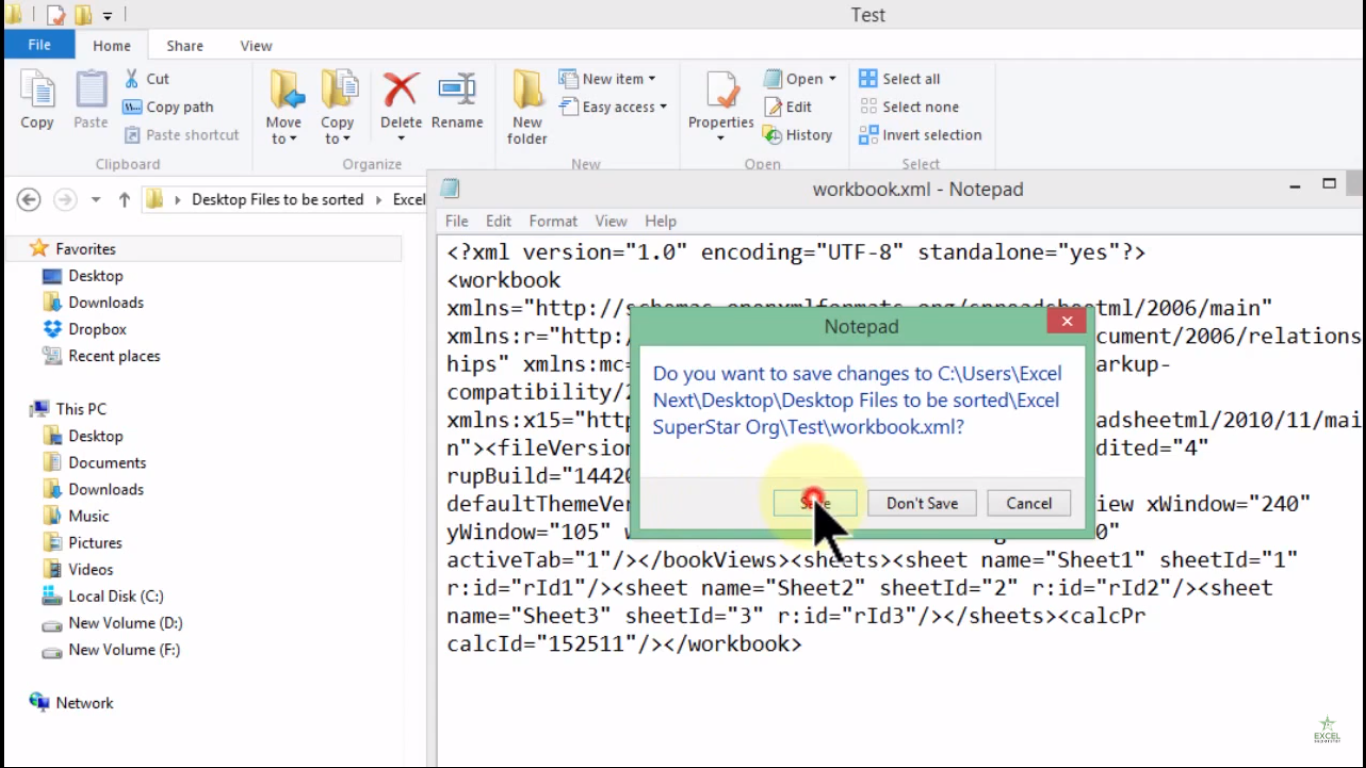Go forward with Explorer forward arrow
Viewport: 1366px width, 768px height.
click(x=65, y=200)
